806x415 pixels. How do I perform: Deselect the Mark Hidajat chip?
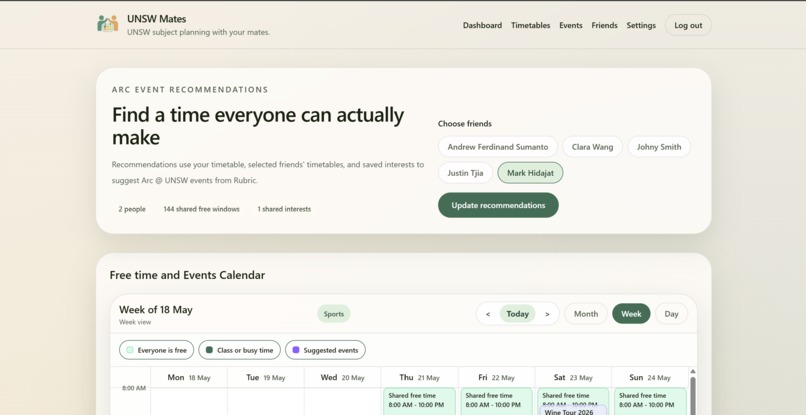tap(530, 173)
